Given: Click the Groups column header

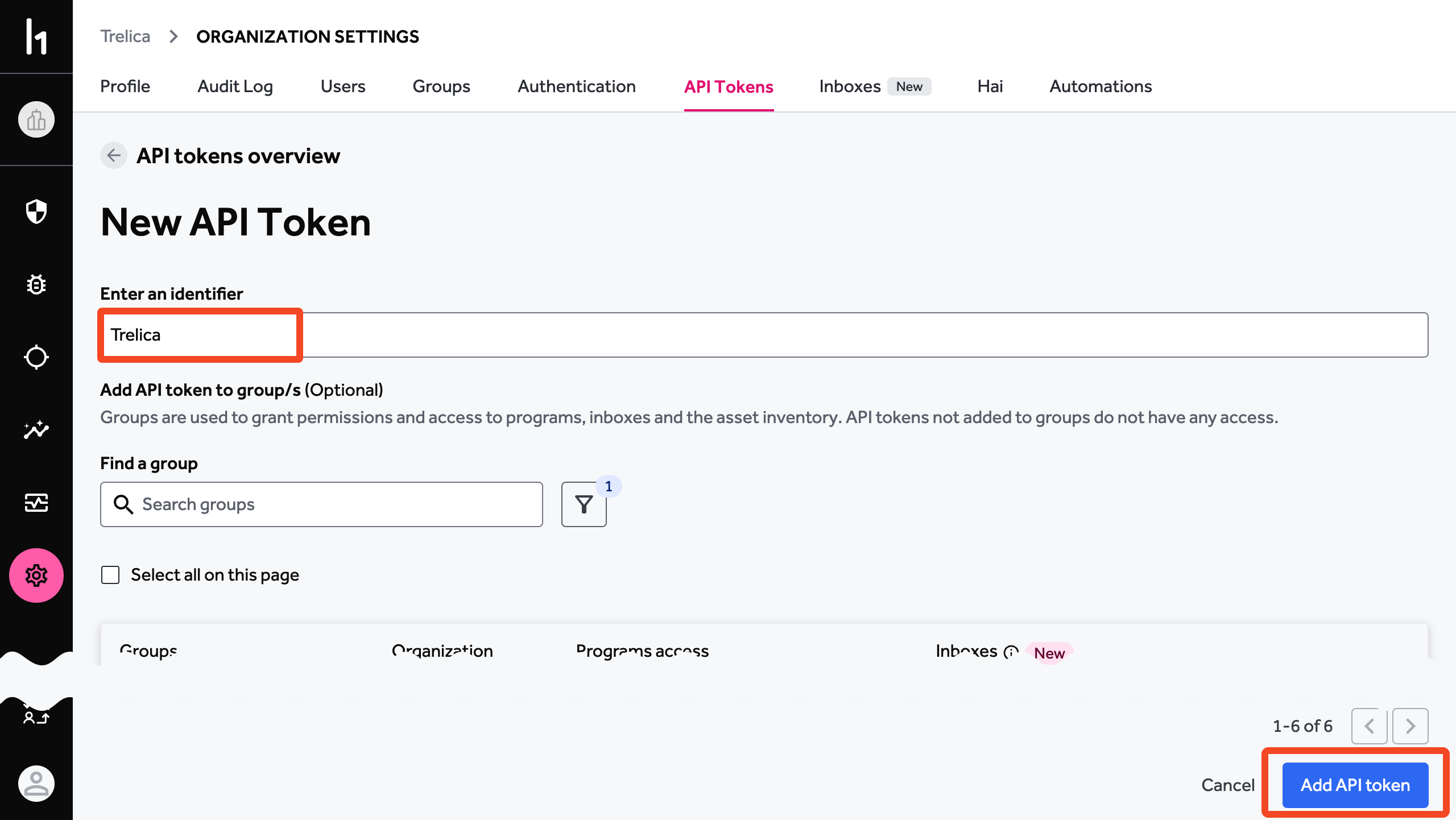Looking at the screenshot, I should point(148,651).
